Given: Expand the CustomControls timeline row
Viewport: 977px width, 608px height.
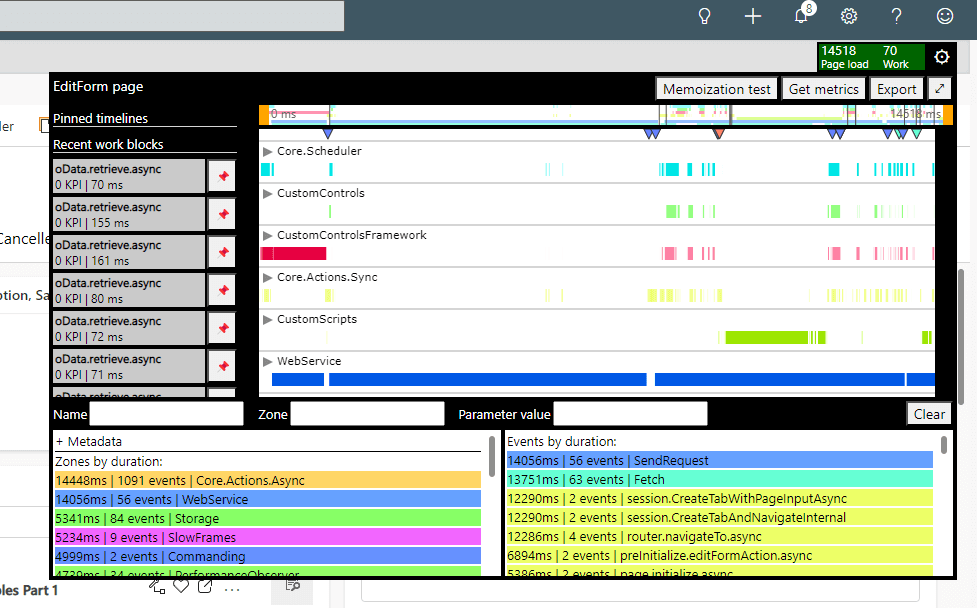Looking at the screenshot, I should pyautogui.click(x=267, y=194).
